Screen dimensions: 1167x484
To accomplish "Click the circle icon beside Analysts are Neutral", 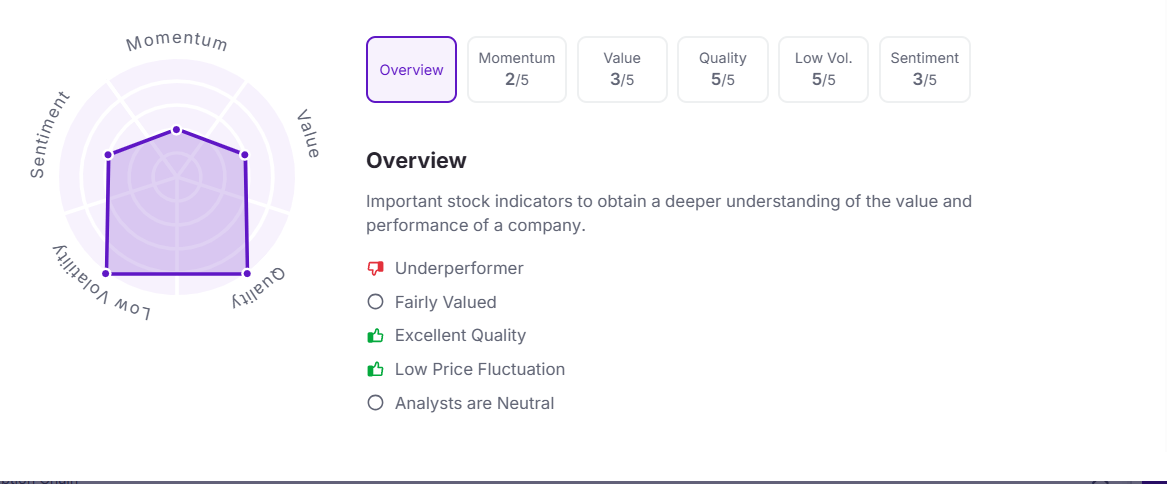I will [x=376, y=404].
